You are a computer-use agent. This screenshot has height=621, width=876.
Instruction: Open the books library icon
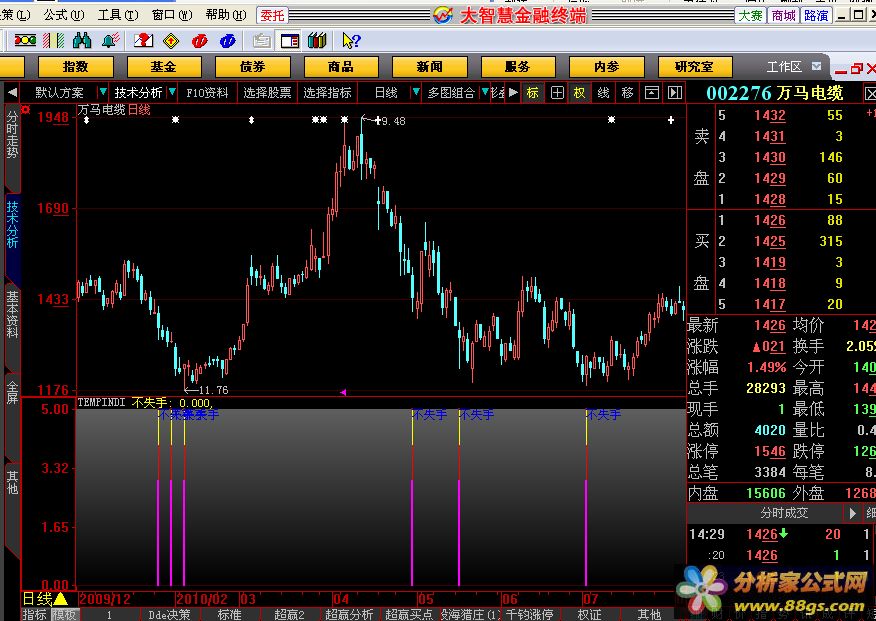coord(317,40)
